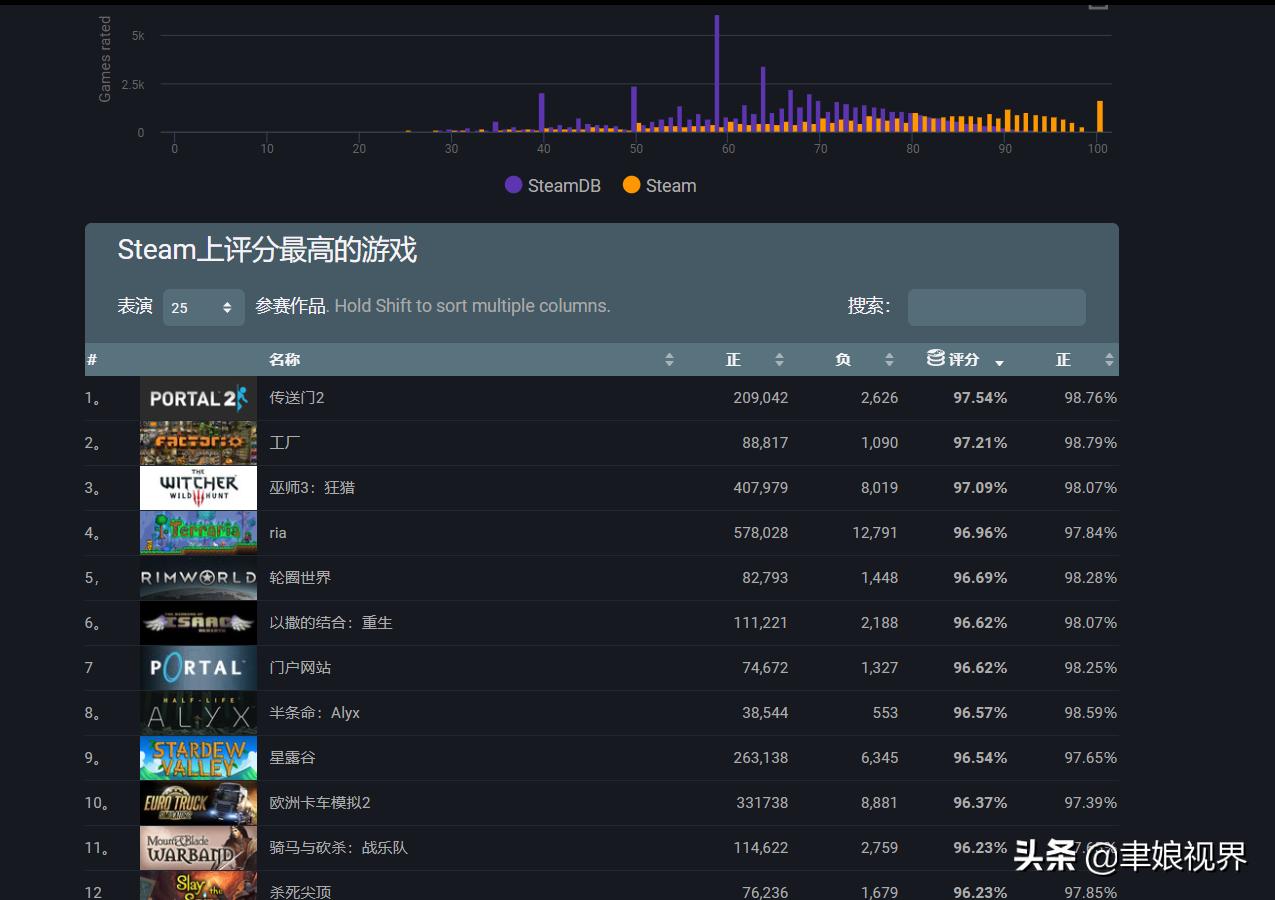The height and width of the screenshot is (900, 1275).
Task: Open the Euro Truck Simulator 2 cover art
Action: tap(197, 802)
